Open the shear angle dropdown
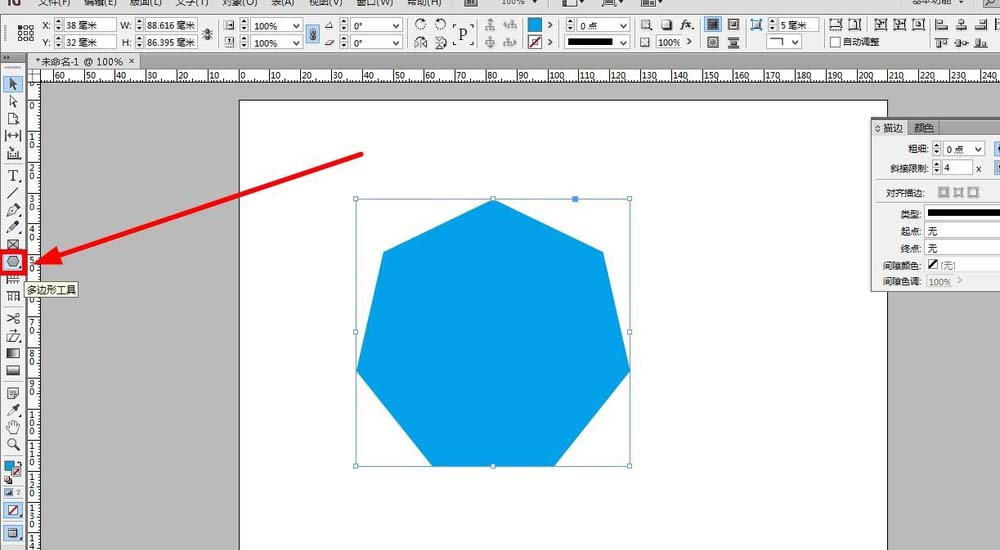1000x550 pixels. (x=396, y=43)
